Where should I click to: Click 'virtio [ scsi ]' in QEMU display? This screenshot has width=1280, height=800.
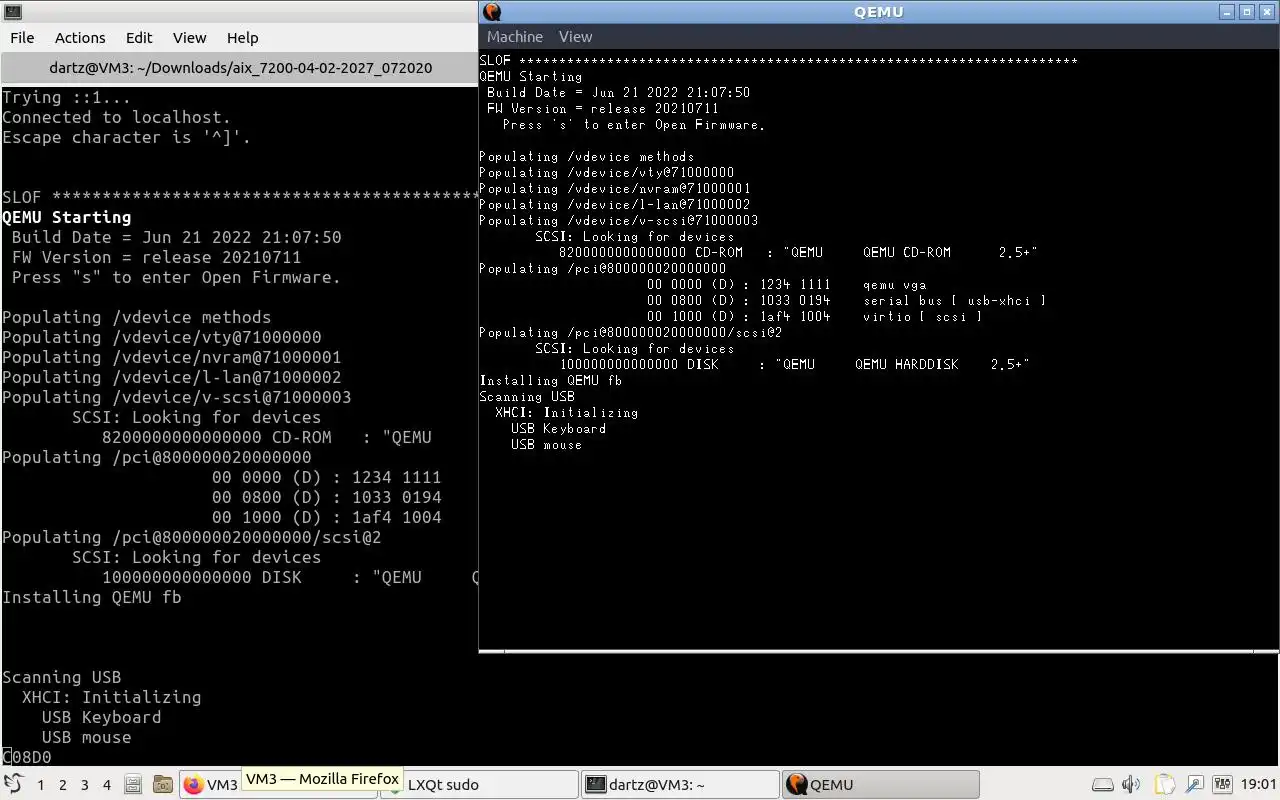point(923,316)
